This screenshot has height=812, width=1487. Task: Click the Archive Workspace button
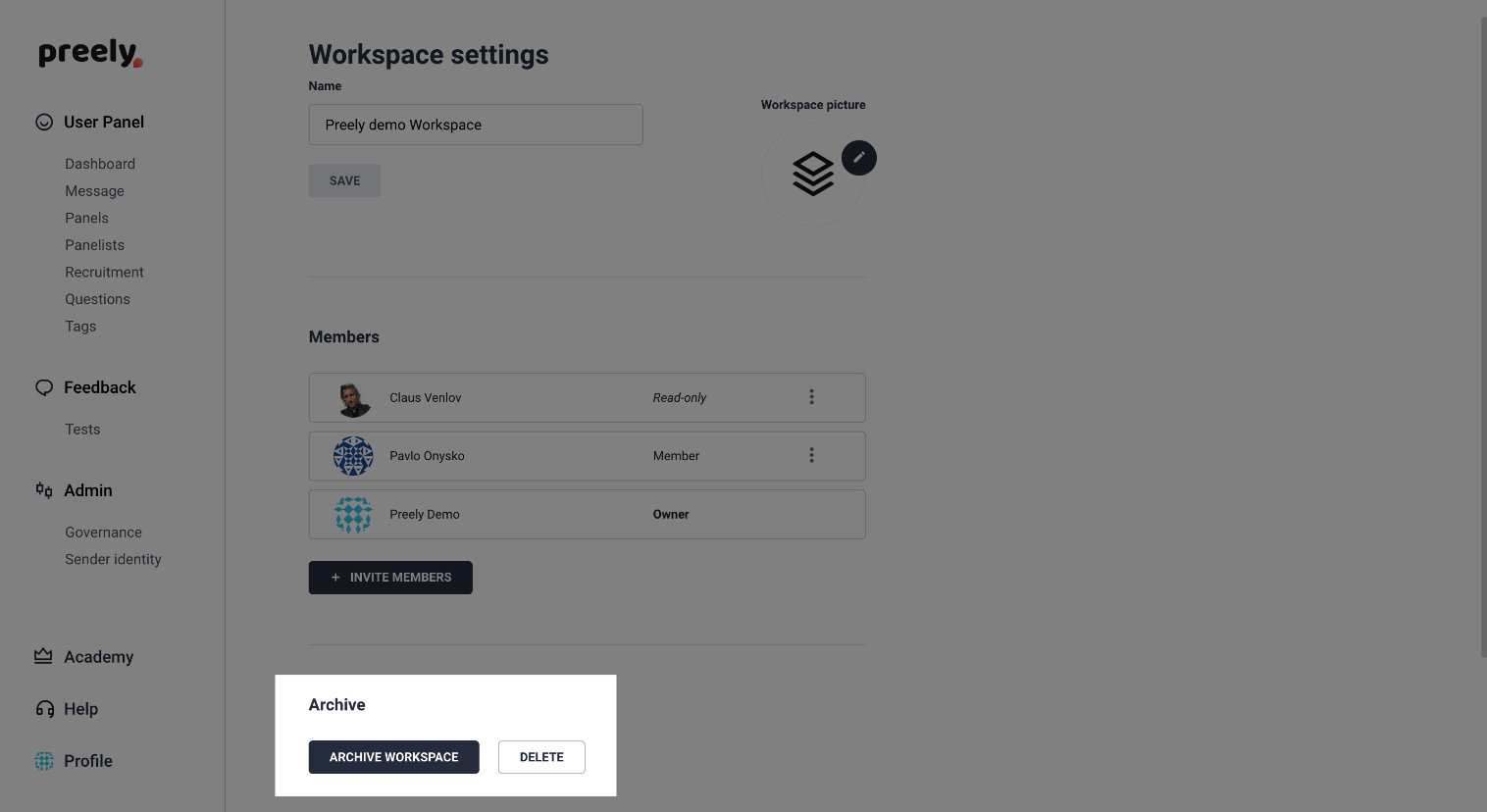click(394, 757)
